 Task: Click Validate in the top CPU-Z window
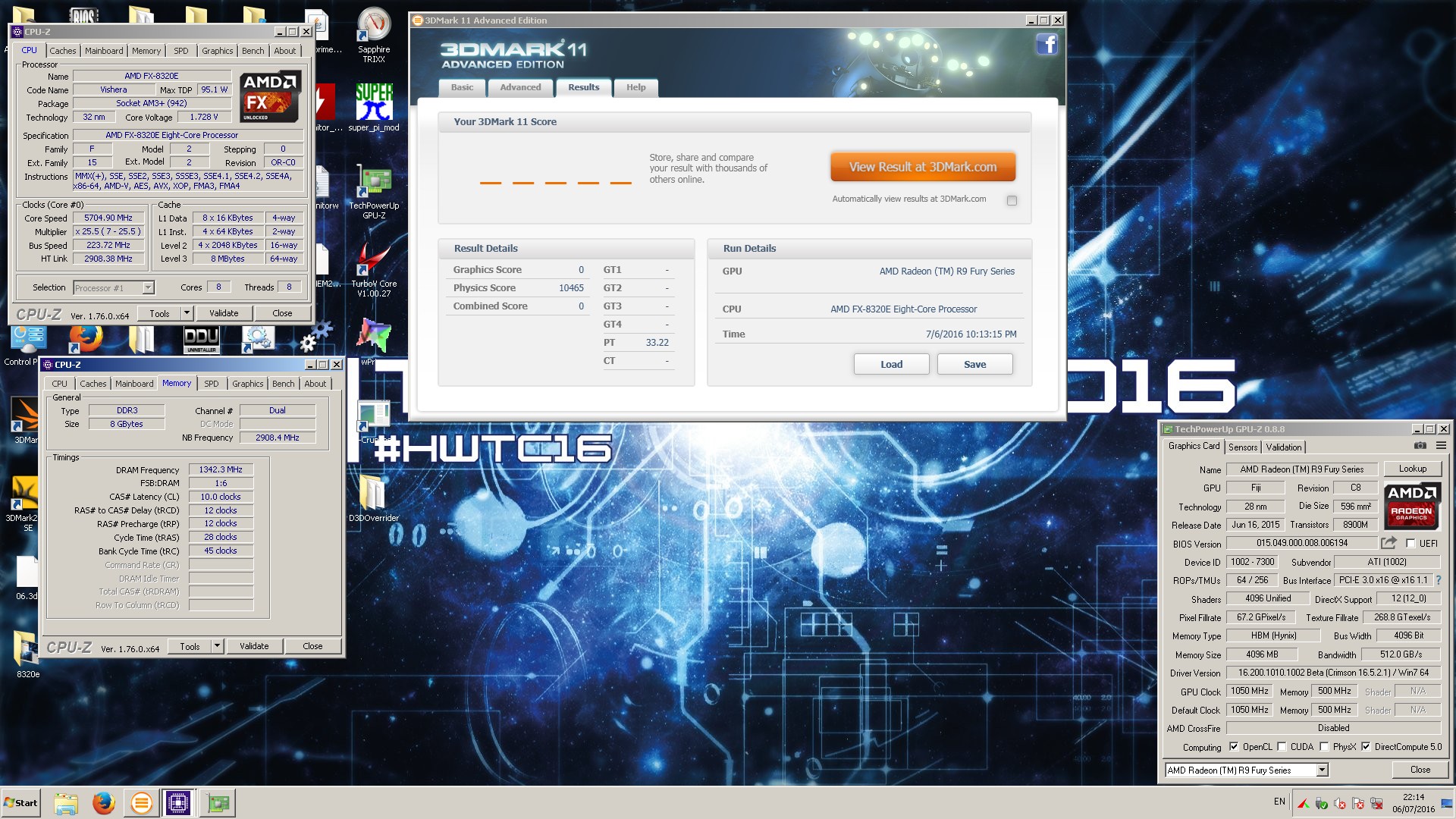click(224, 313)
